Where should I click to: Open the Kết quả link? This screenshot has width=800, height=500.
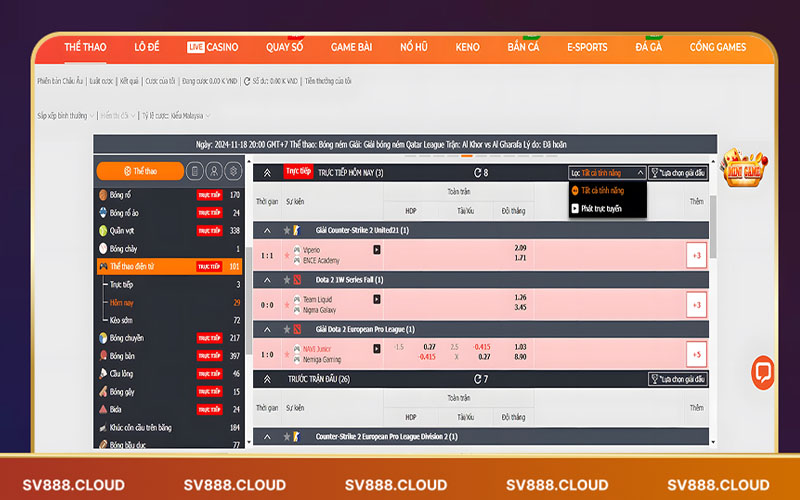tap(129, 81)
